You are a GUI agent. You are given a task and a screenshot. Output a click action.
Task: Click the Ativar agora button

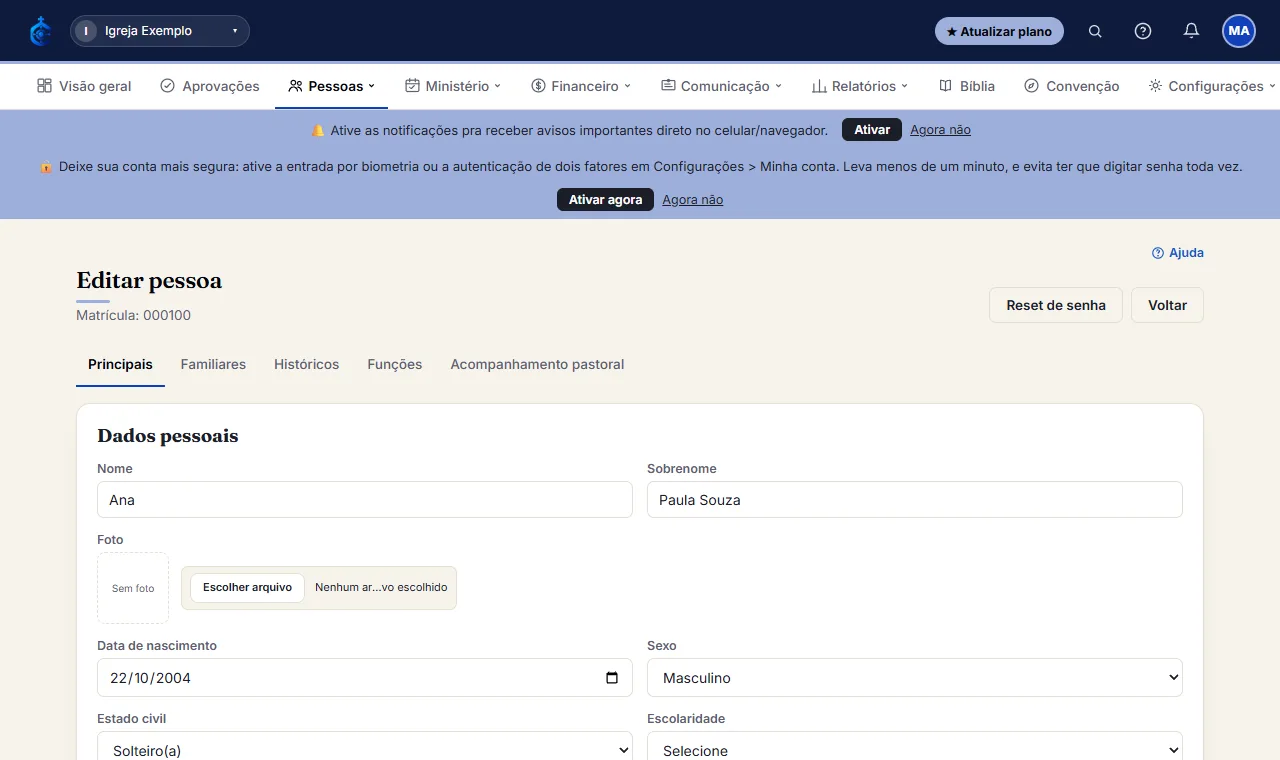click(605, 200)
